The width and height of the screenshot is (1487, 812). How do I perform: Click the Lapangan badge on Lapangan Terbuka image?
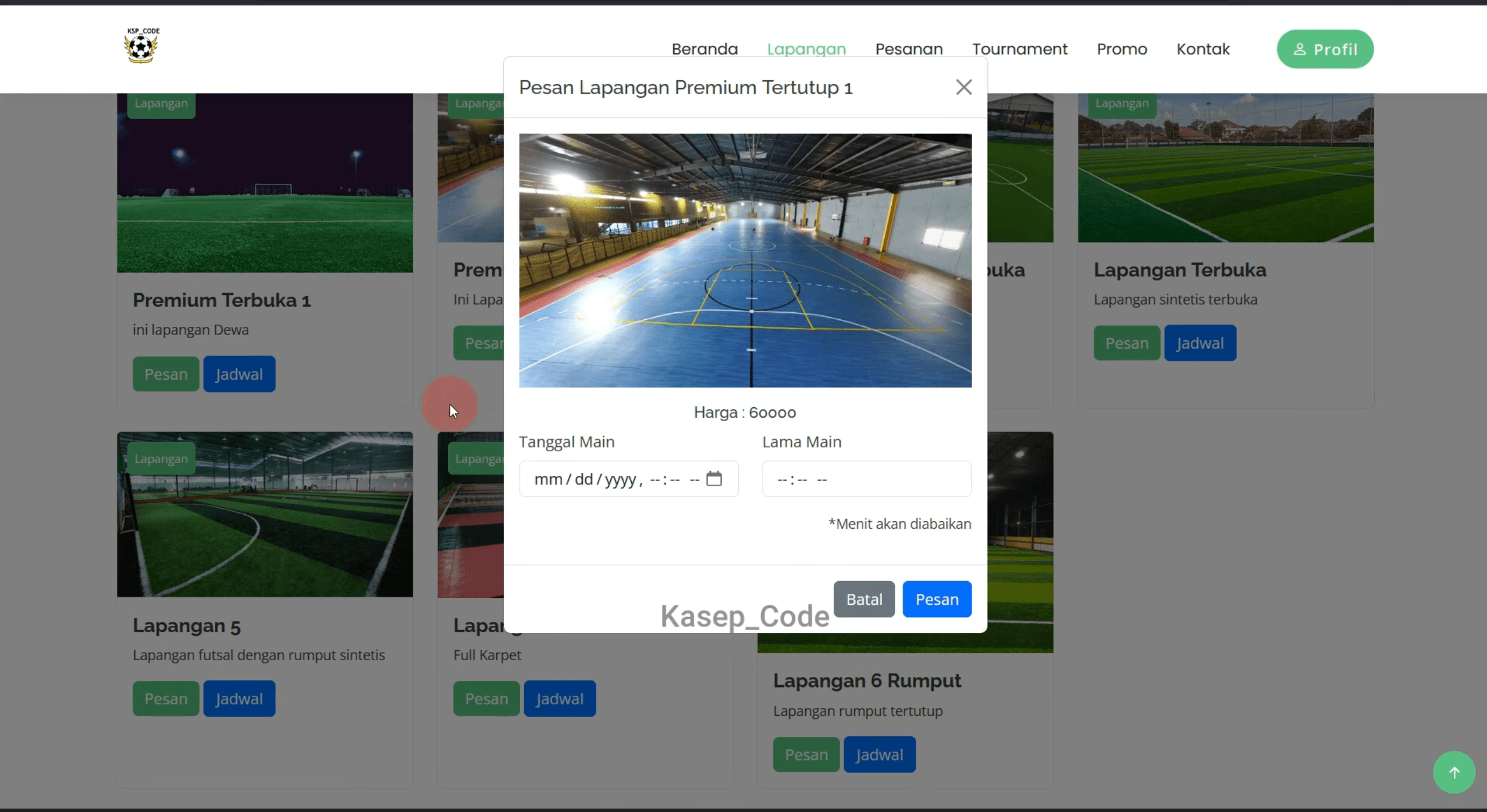click(x=1122, y=105)
